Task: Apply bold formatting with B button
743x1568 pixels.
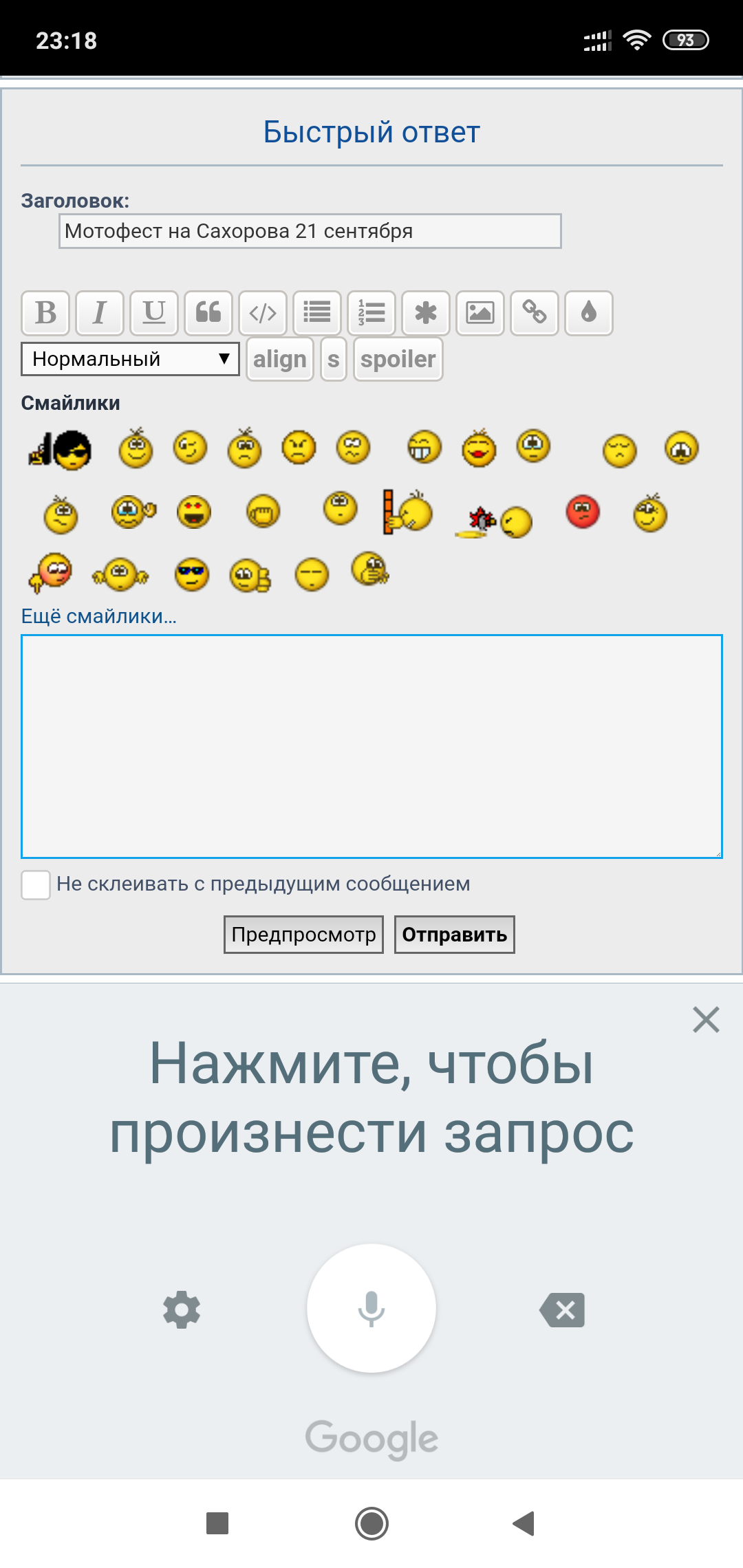Action: [x=45, y=313]
